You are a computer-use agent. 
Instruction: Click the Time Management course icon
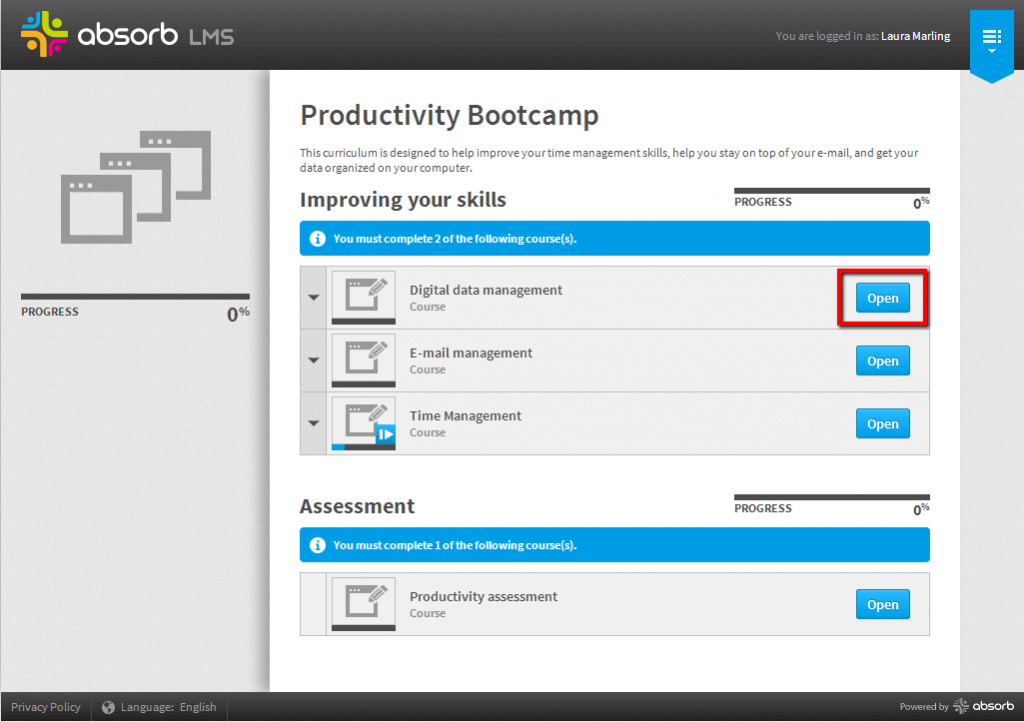point(364,423)
